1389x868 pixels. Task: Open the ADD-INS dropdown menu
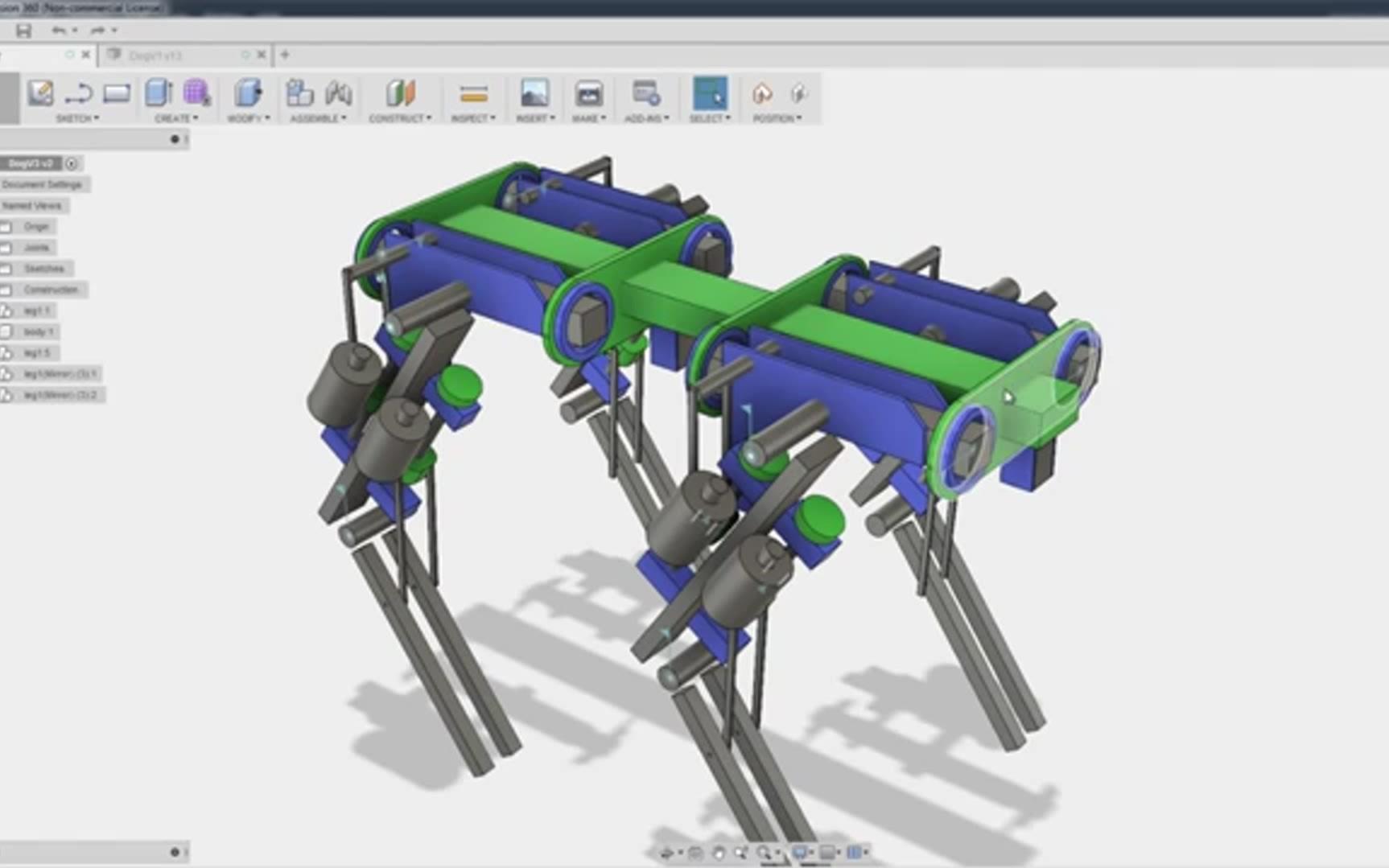pyautogui.click(x=647, y=118)
